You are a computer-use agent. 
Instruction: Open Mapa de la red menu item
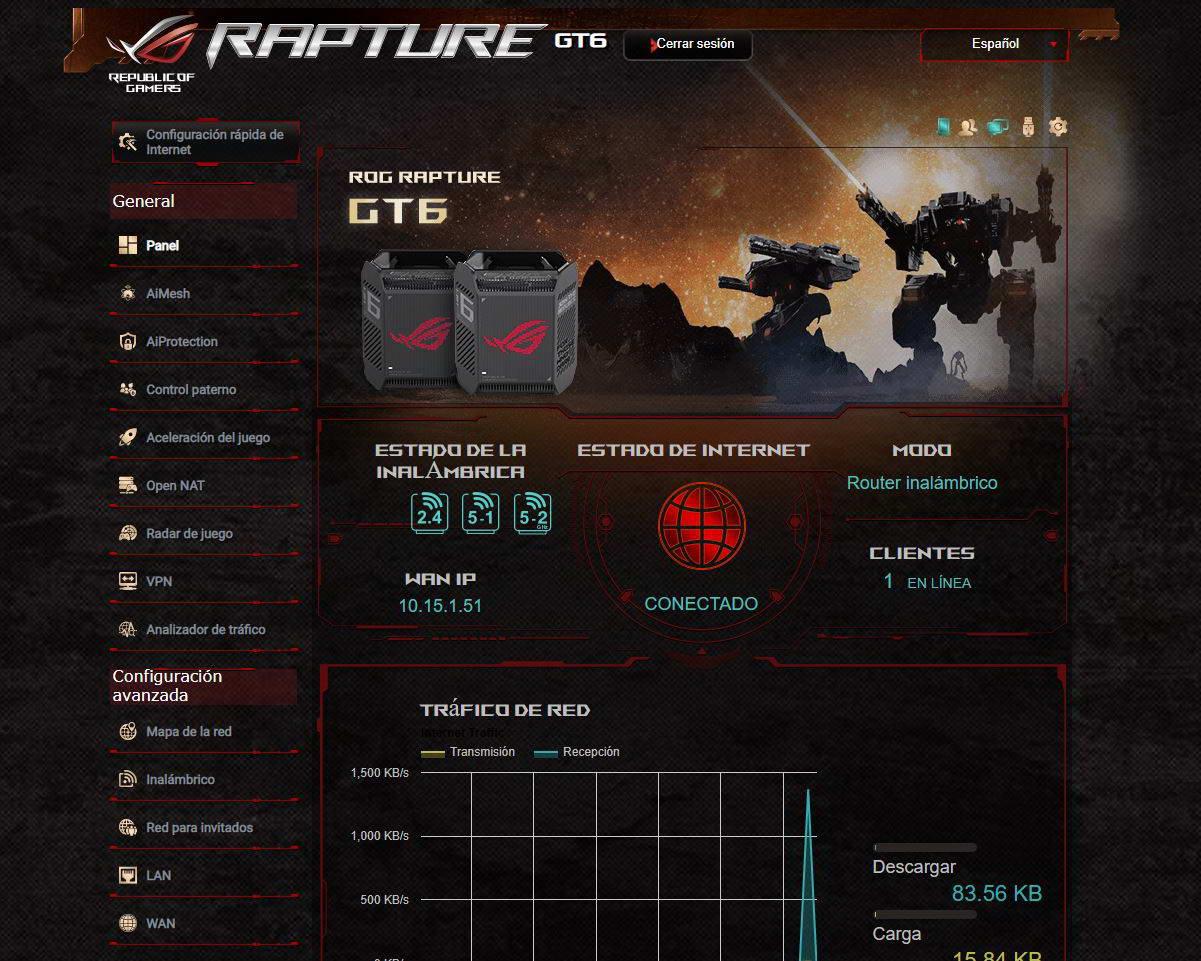204,731
